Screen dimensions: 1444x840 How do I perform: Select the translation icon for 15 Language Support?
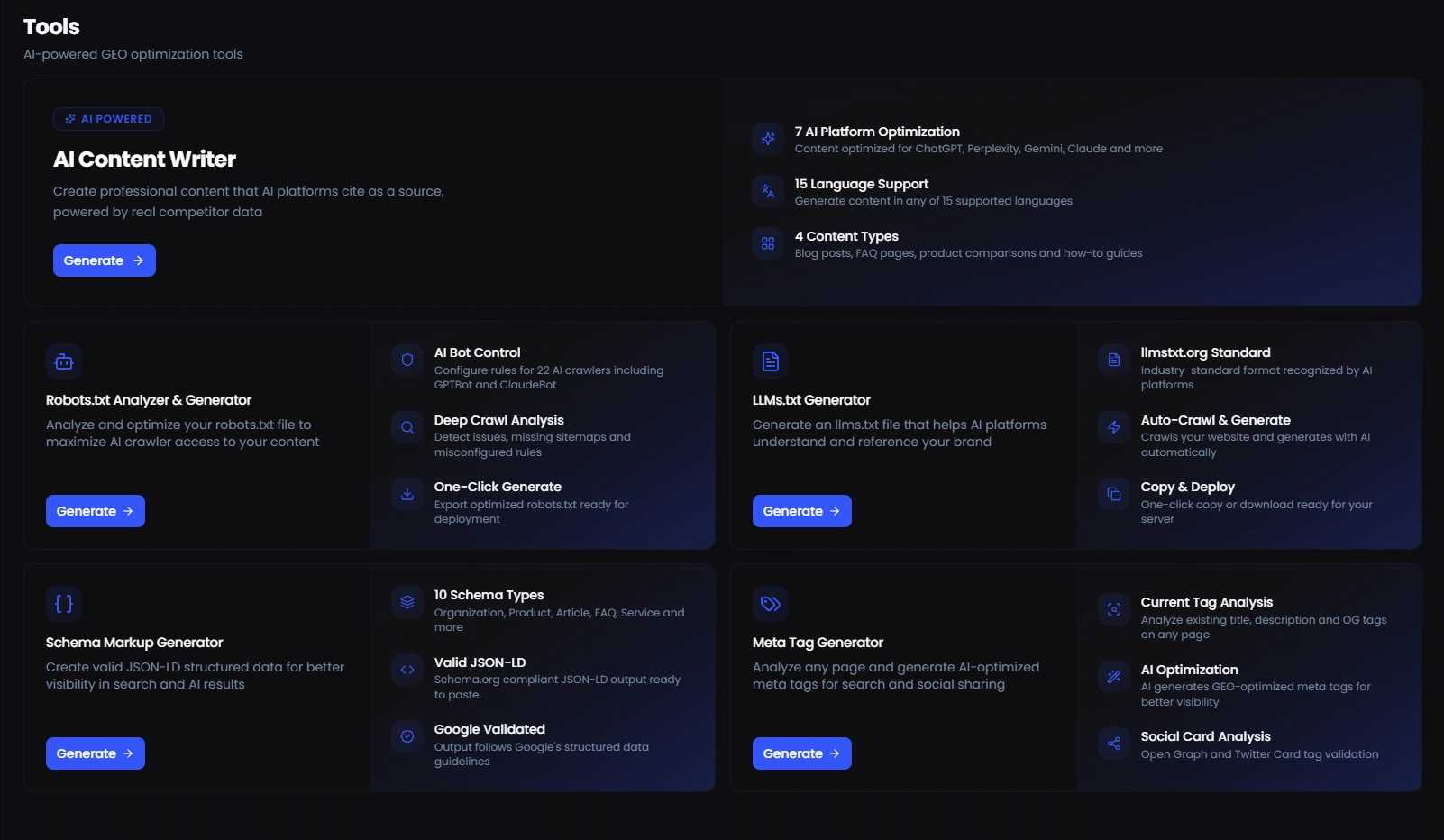(x=767, y=191)
